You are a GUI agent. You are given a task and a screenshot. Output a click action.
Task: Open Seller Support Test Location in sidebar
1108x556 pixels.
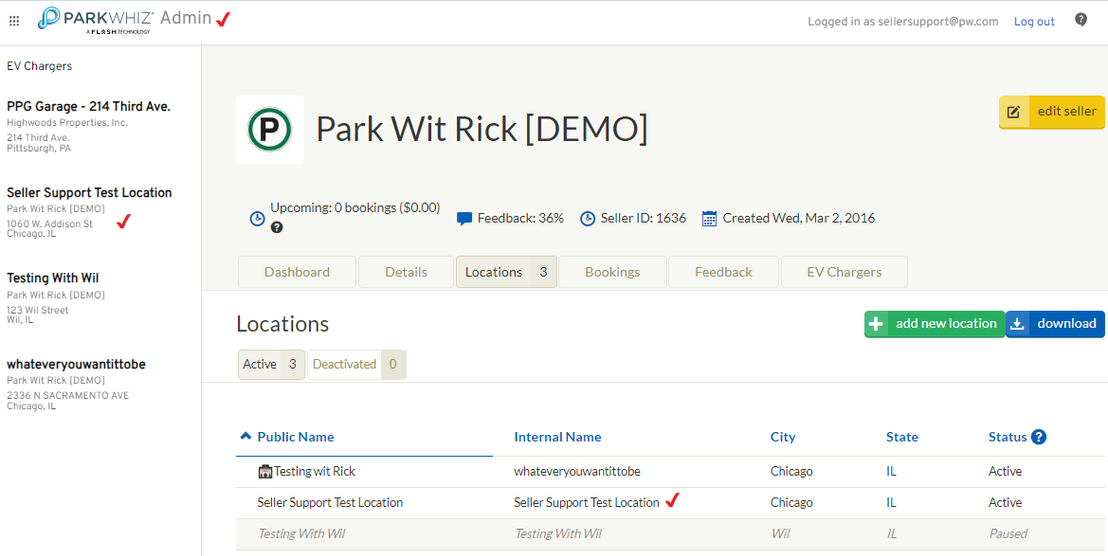click(x=89, y=192)
